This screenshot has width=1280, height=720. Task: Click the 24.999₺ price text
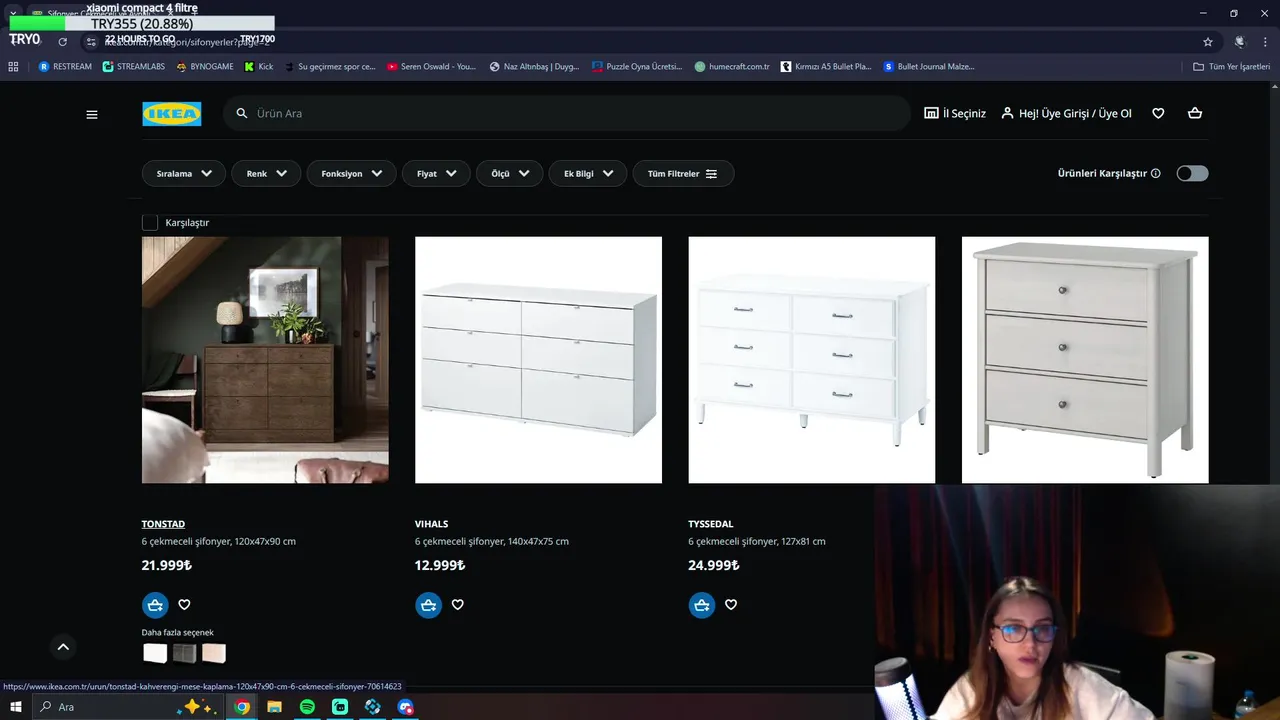(x=714, y=566)
